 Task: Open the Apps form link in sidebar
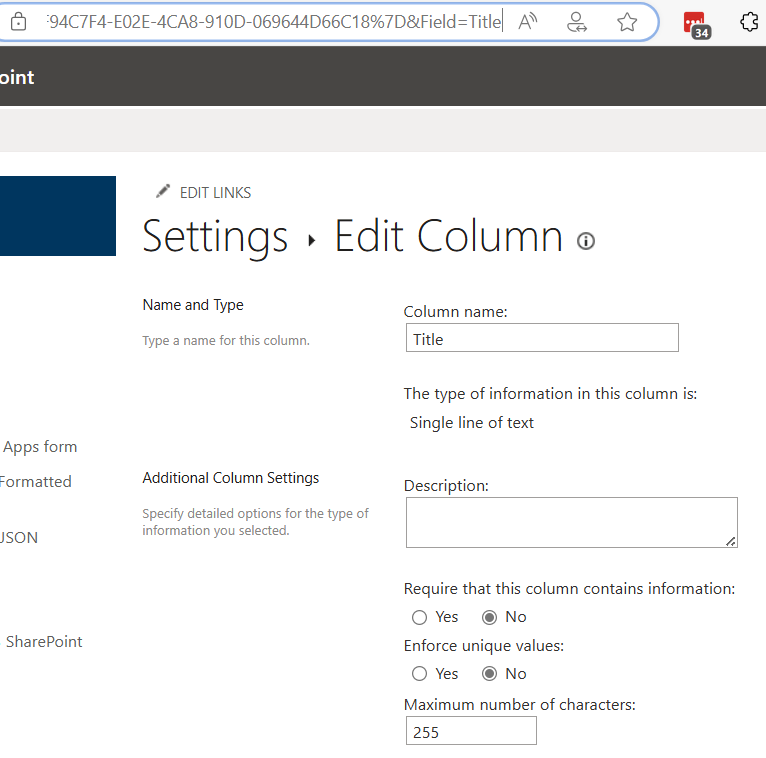(40, 447)
